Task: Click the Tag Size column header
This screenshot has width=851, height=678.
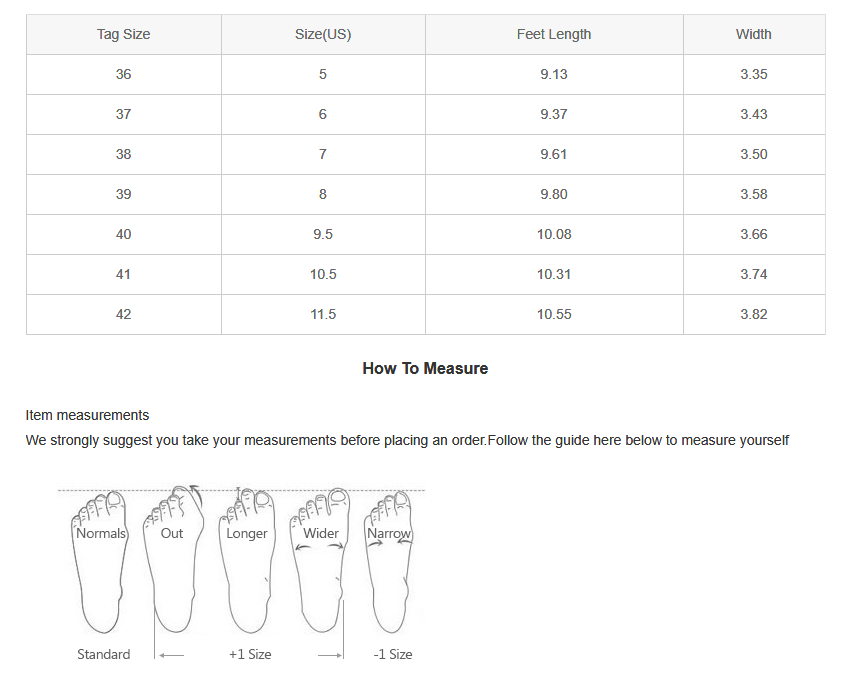Action: click(123, 34)
